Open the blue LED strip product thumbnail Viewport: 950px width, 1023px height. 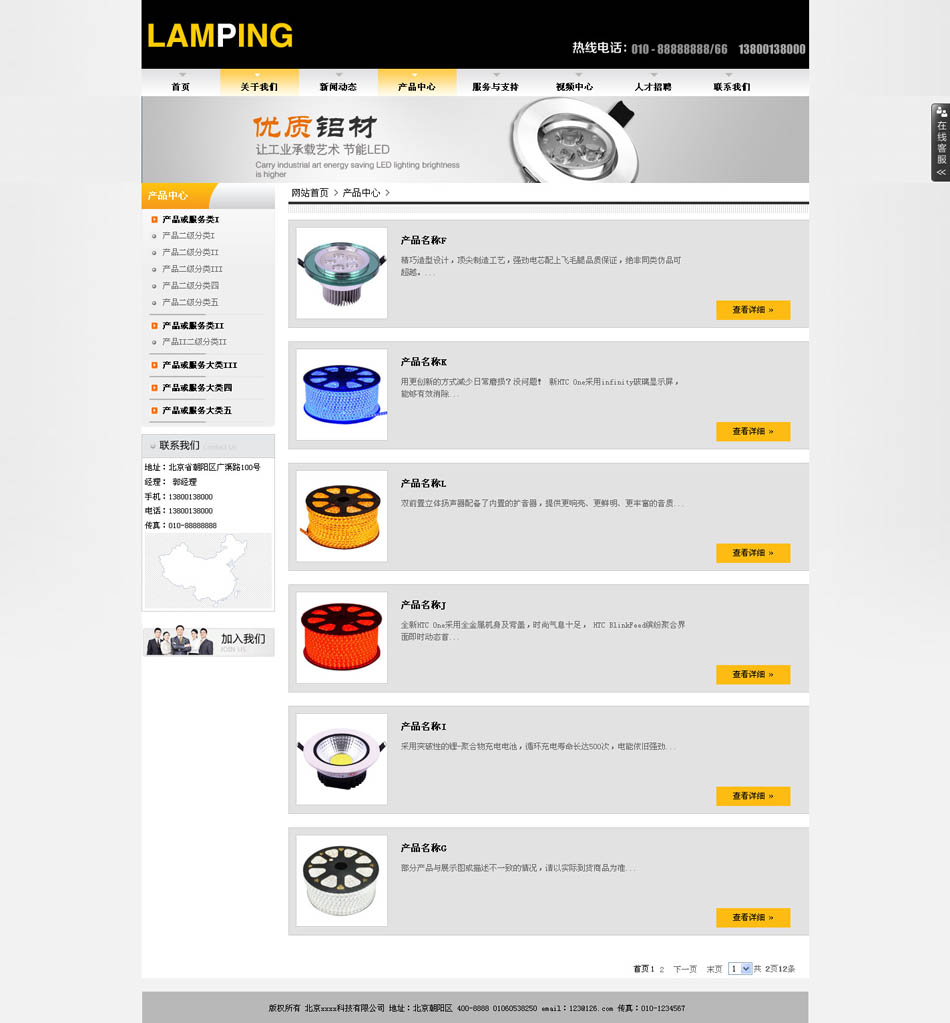[x=342, y=395]
